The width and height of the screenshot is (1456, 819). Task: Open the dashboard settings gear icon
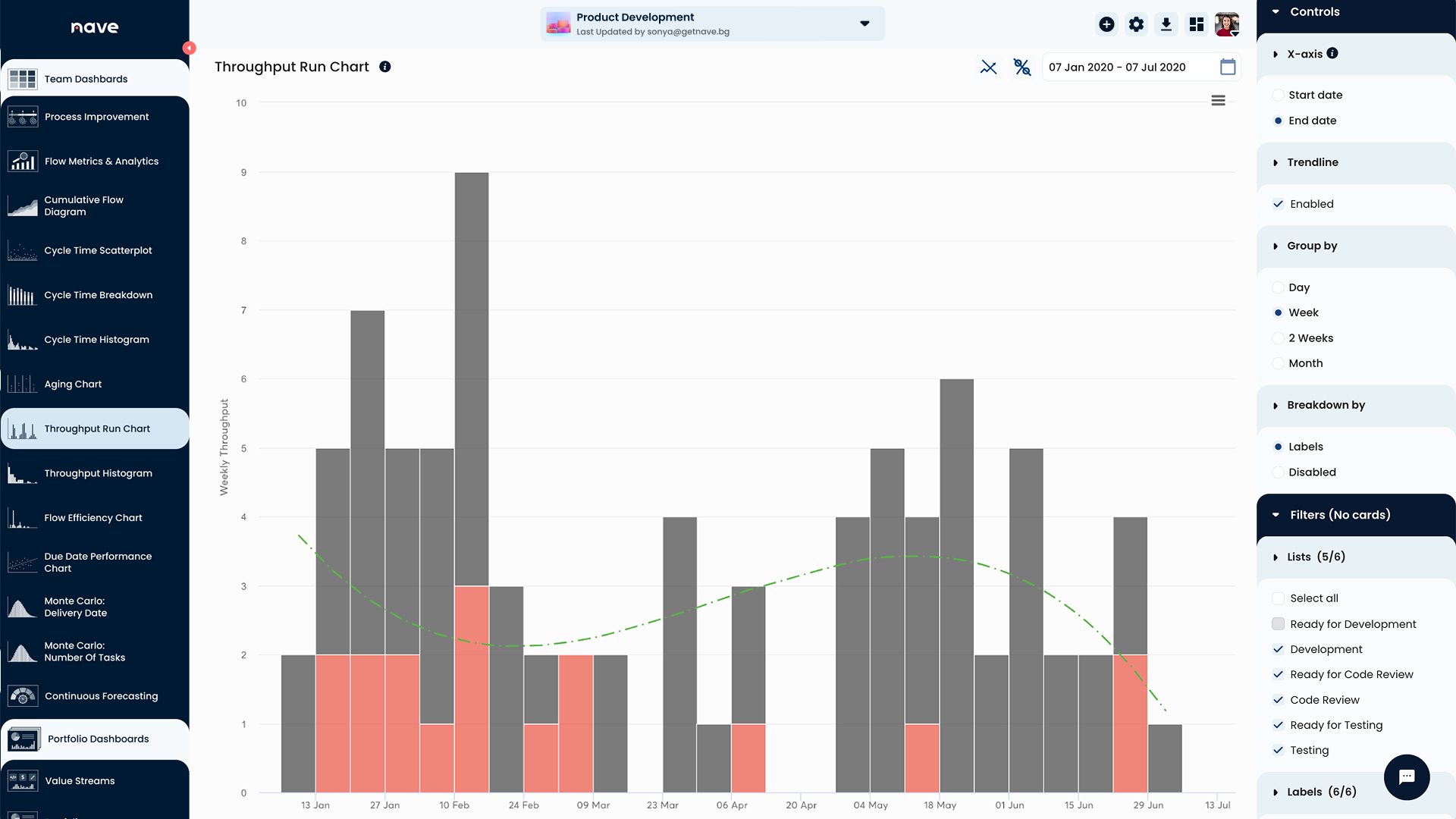coord(1136,24)
